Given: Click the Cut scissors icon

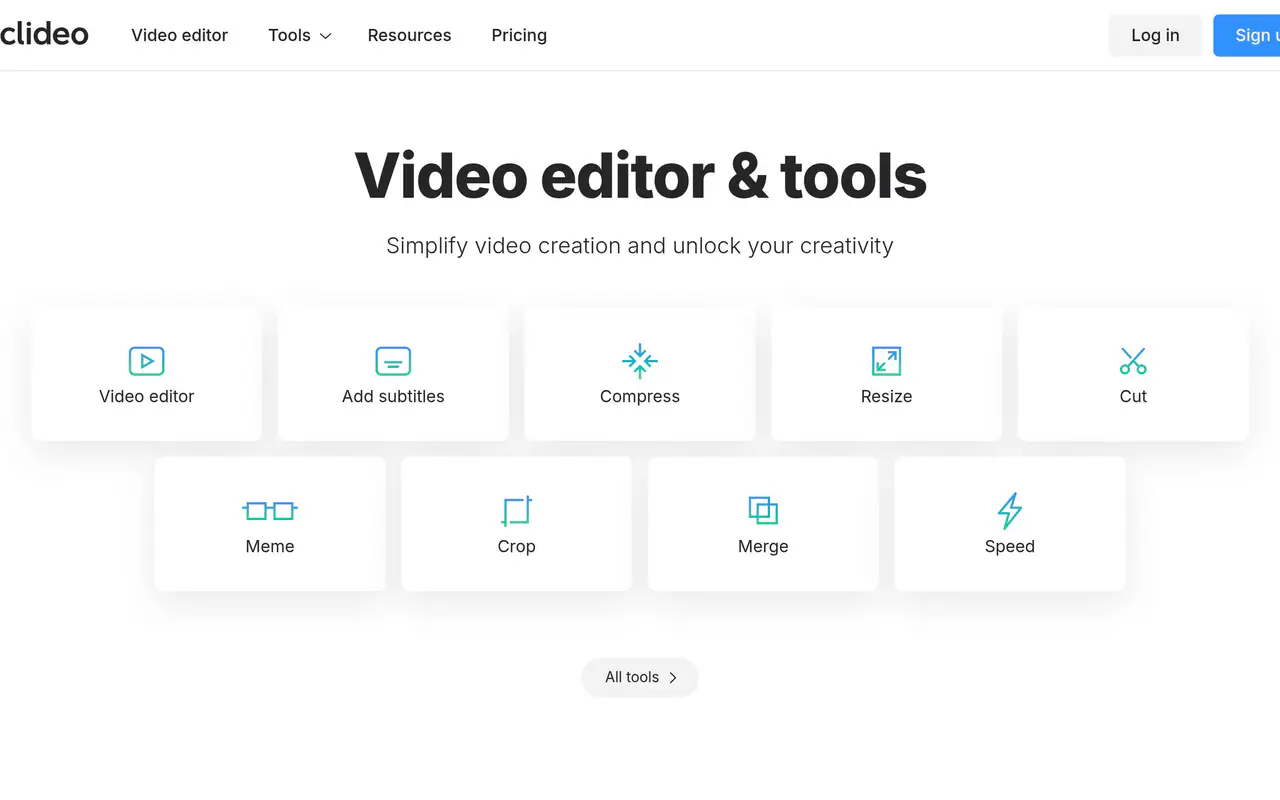Looking at the screenshot, I should 1133,361.
